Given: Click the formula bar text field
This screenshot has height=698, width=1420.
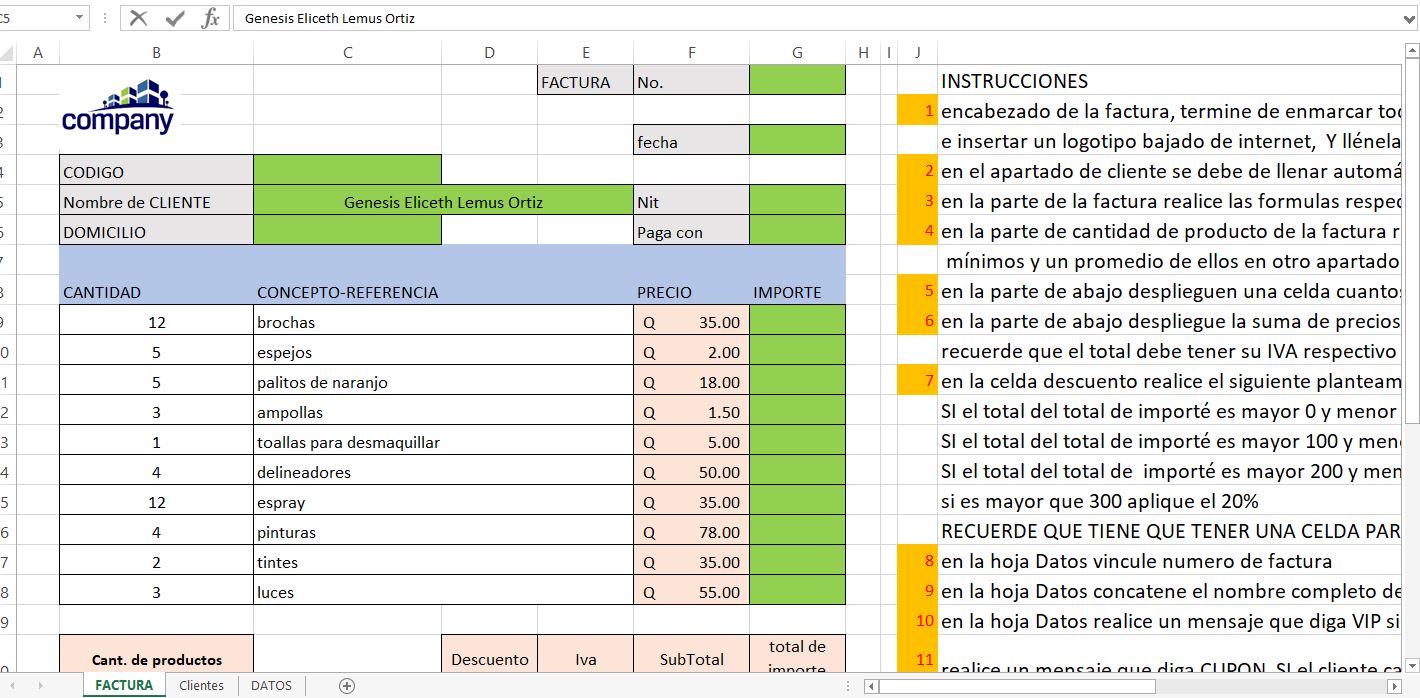Looking at the screenshot, I should [800, 18].
